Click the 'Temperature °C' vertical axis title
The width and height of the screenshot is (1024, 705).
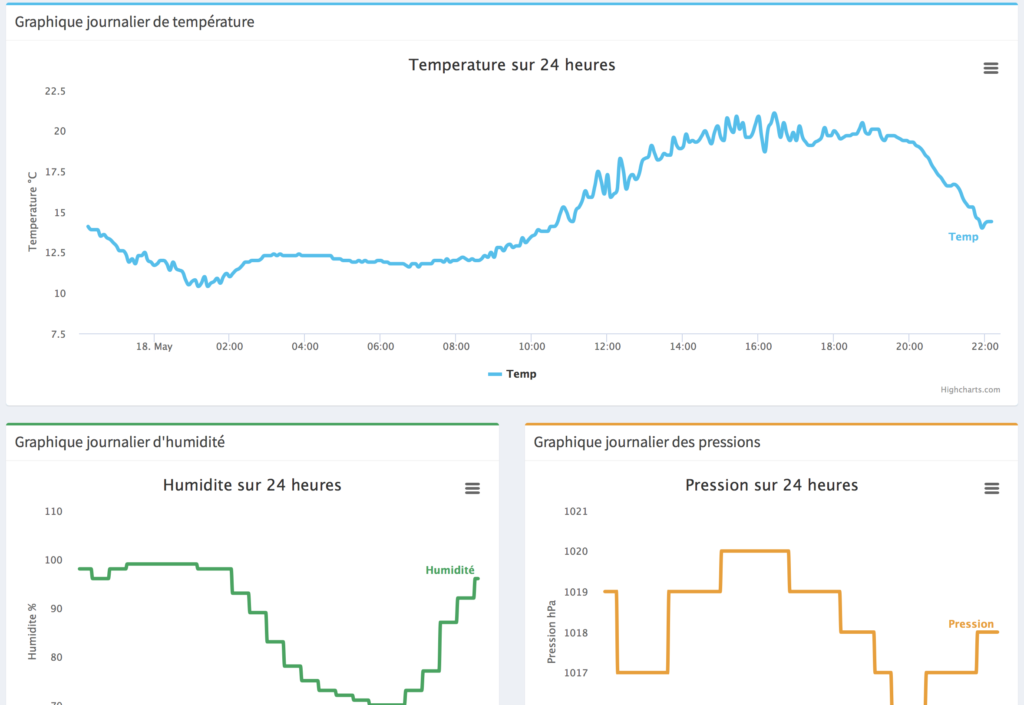(32, 211)
